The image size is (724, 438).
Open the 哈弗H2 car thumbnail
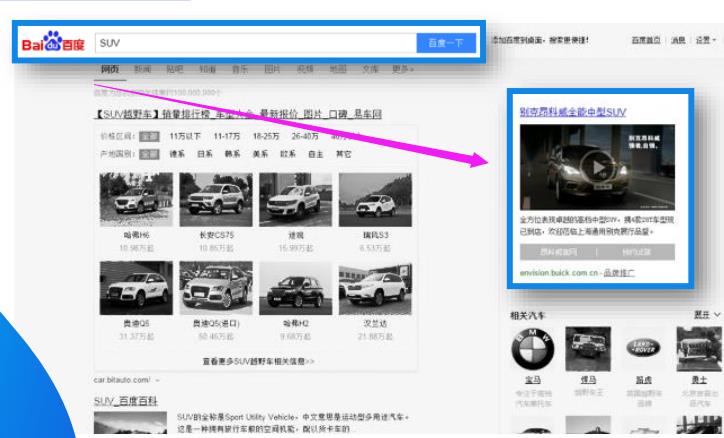click(x=296, y=288)
